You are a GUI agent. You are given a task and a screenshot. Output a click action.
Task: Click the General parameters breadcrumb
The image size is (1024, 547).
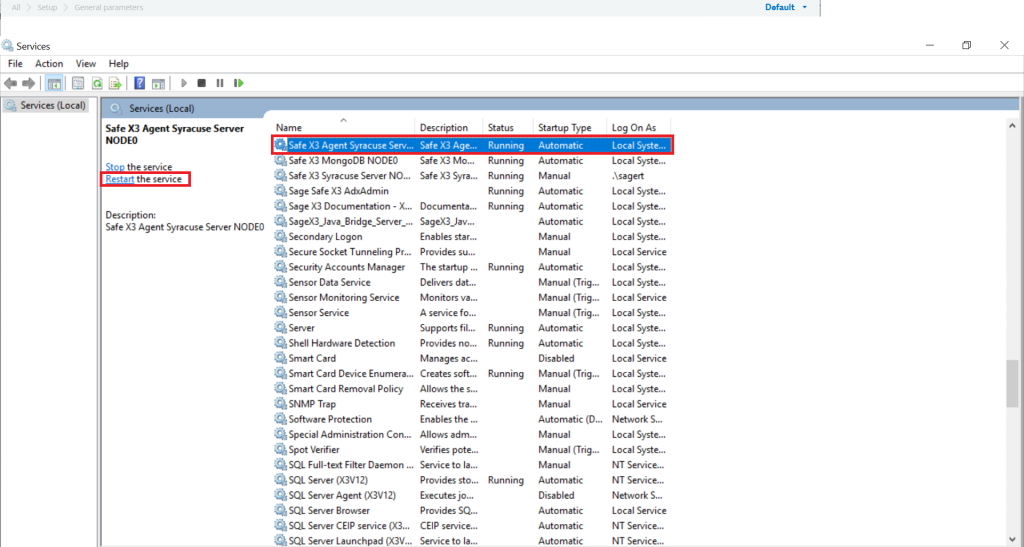(x=108, y=7)
